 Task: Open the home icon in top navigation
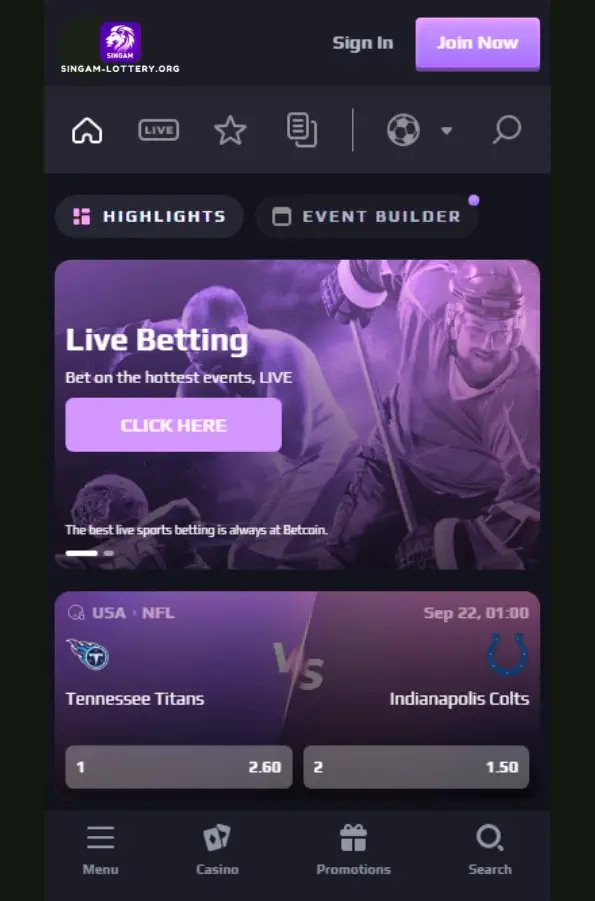pyautogui.click(x=87, y=130)
